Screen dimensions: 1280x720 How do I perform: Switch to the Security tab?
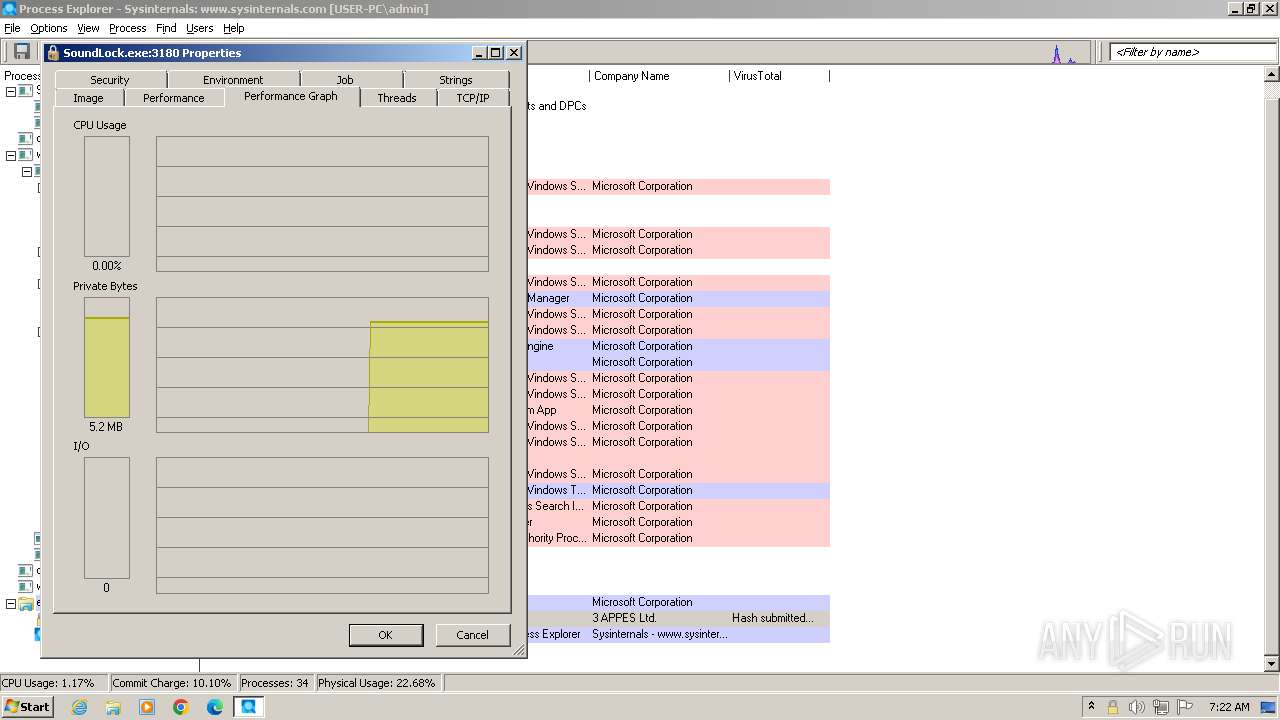[x=110, y=80]
